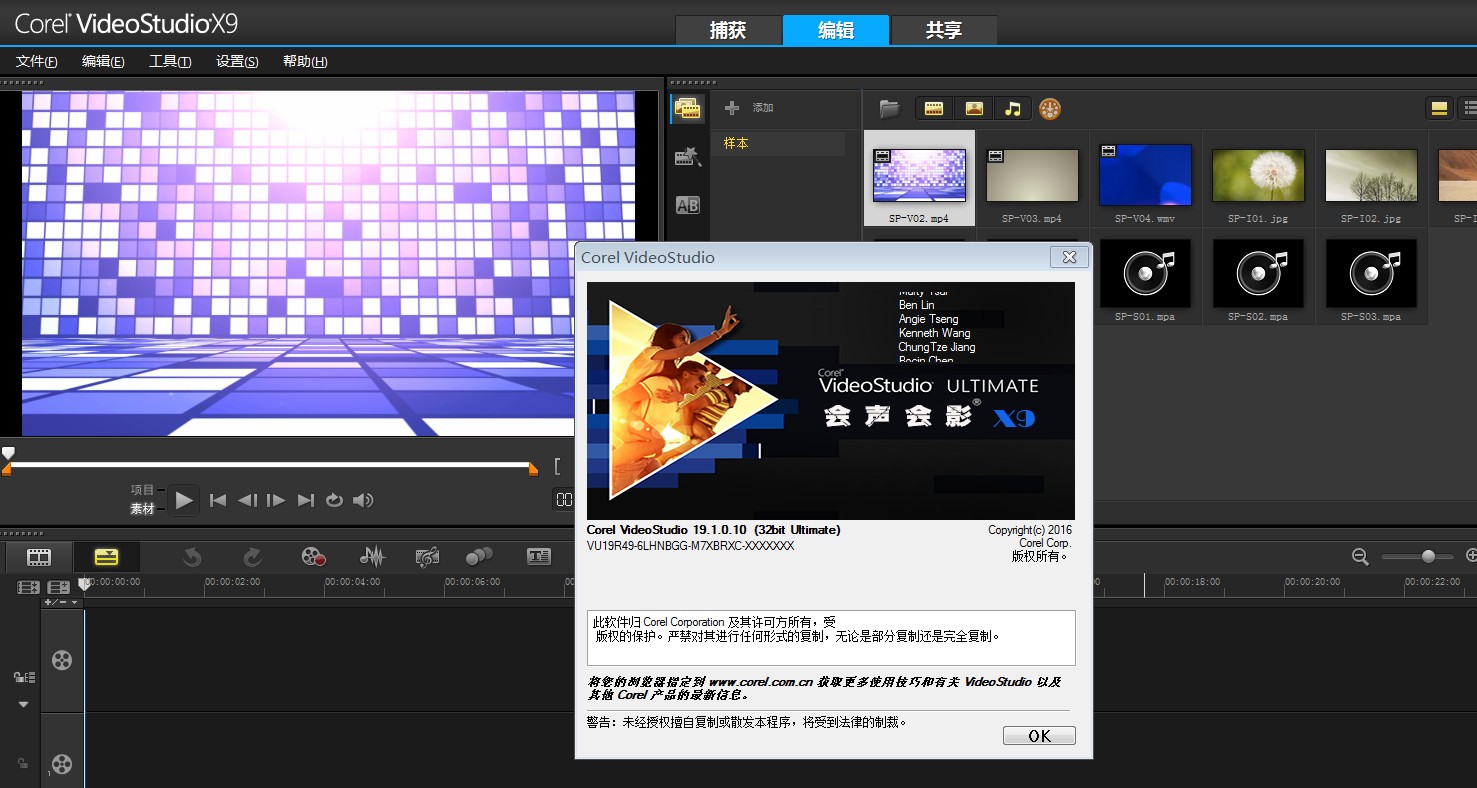Open the preview volume control
This screenshot has width=1477, height=788.
(x=364, y=500)
